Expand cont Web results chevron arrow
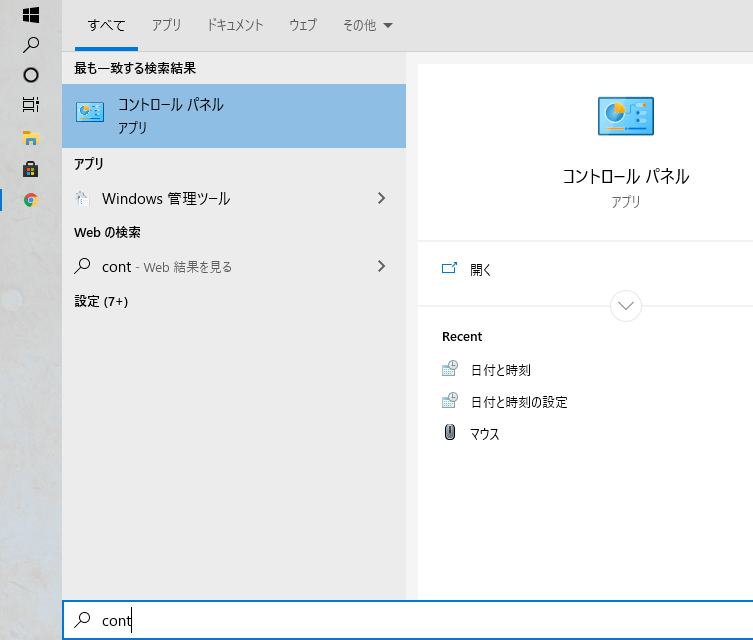Screen dimensions: 753x640 381,266
